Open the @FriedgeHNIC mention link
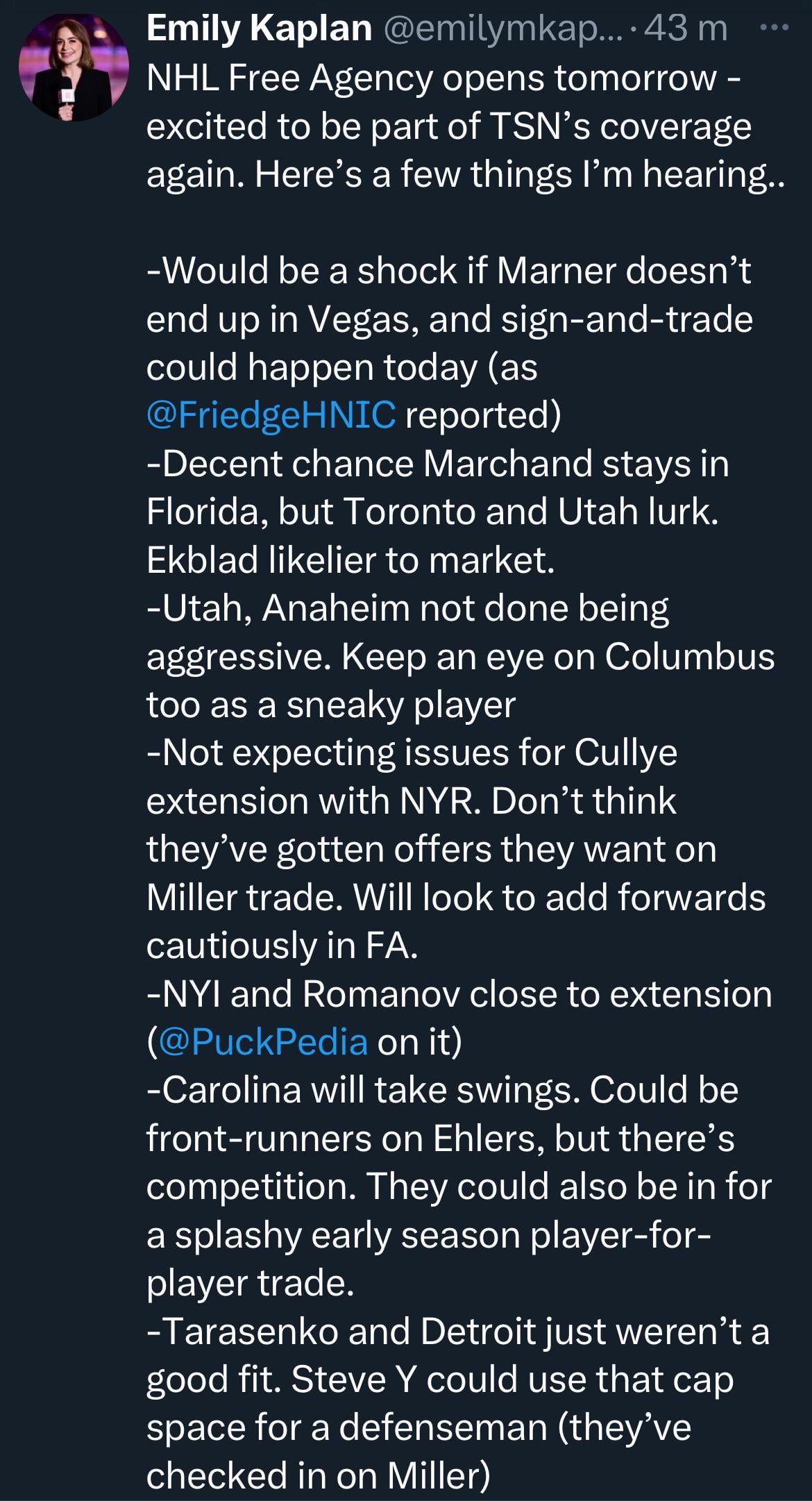Image resolution: width=812 pixels, height=1501 pixels. [271, 414]
